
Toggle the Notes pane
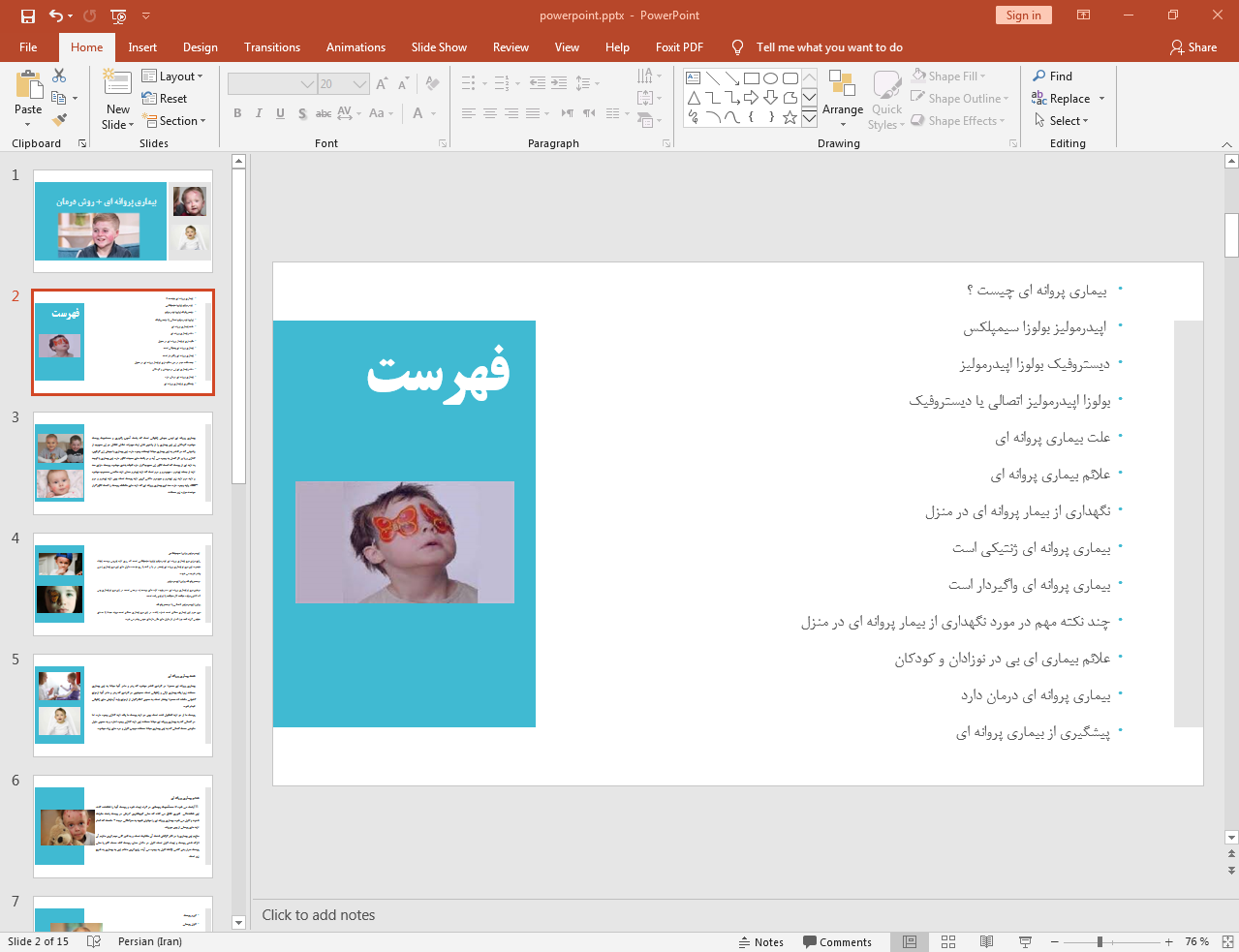point(761,942)
